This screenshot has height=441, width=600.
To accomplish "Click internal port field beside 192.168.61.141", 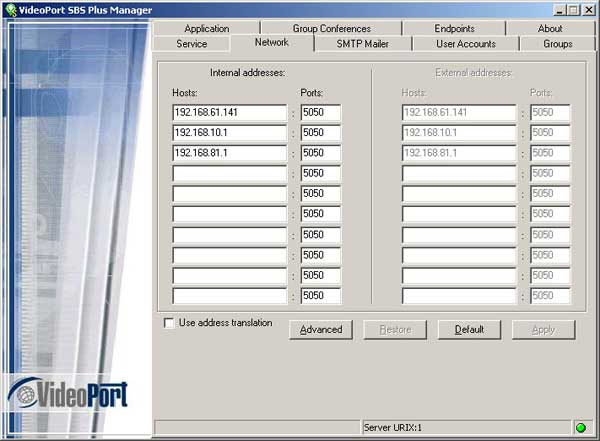I will click(x=321, y=113).
